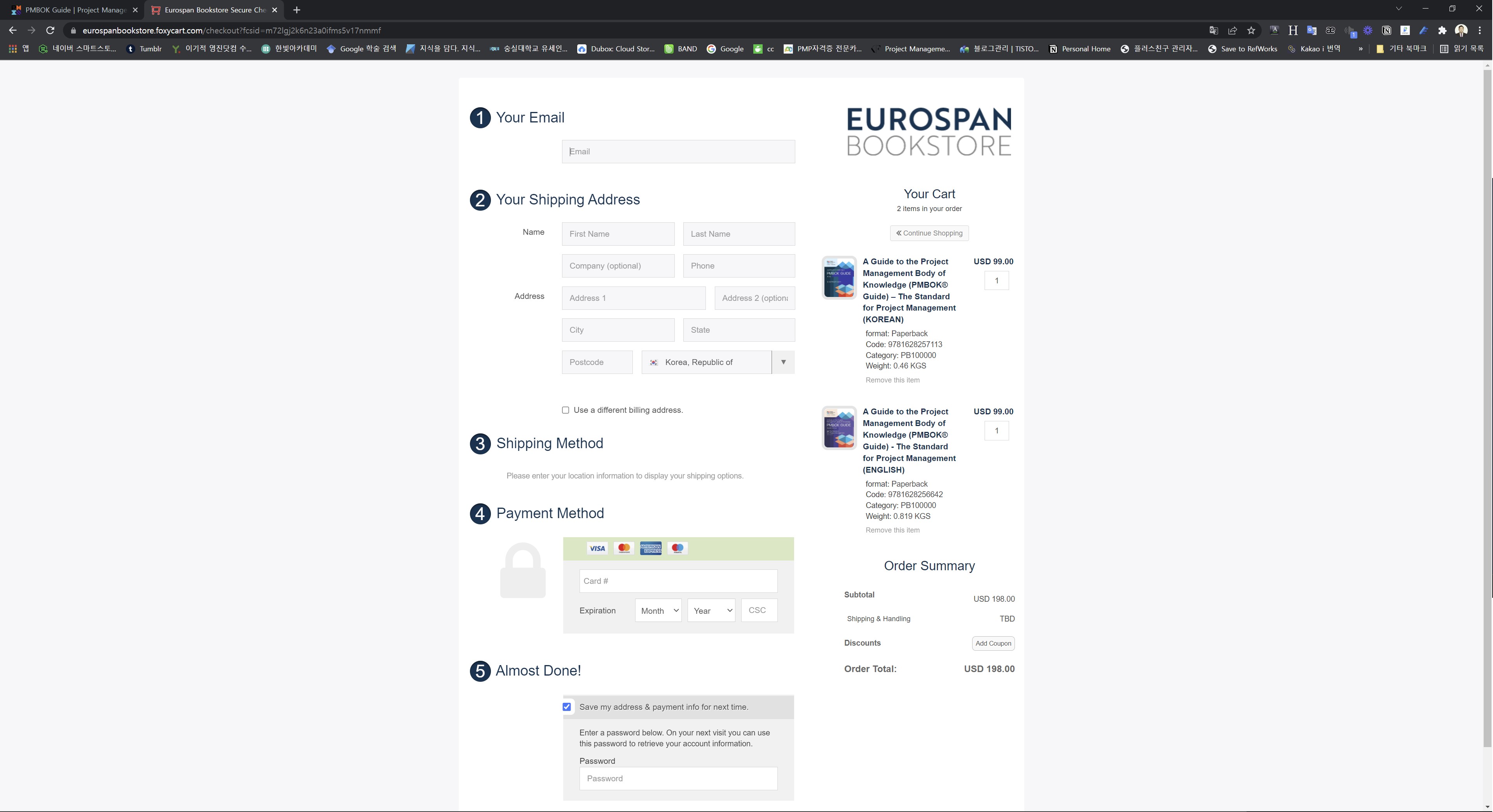Open the Chrome three-dot menu
The image size is (1493, 812).
tap(1480, 30)
